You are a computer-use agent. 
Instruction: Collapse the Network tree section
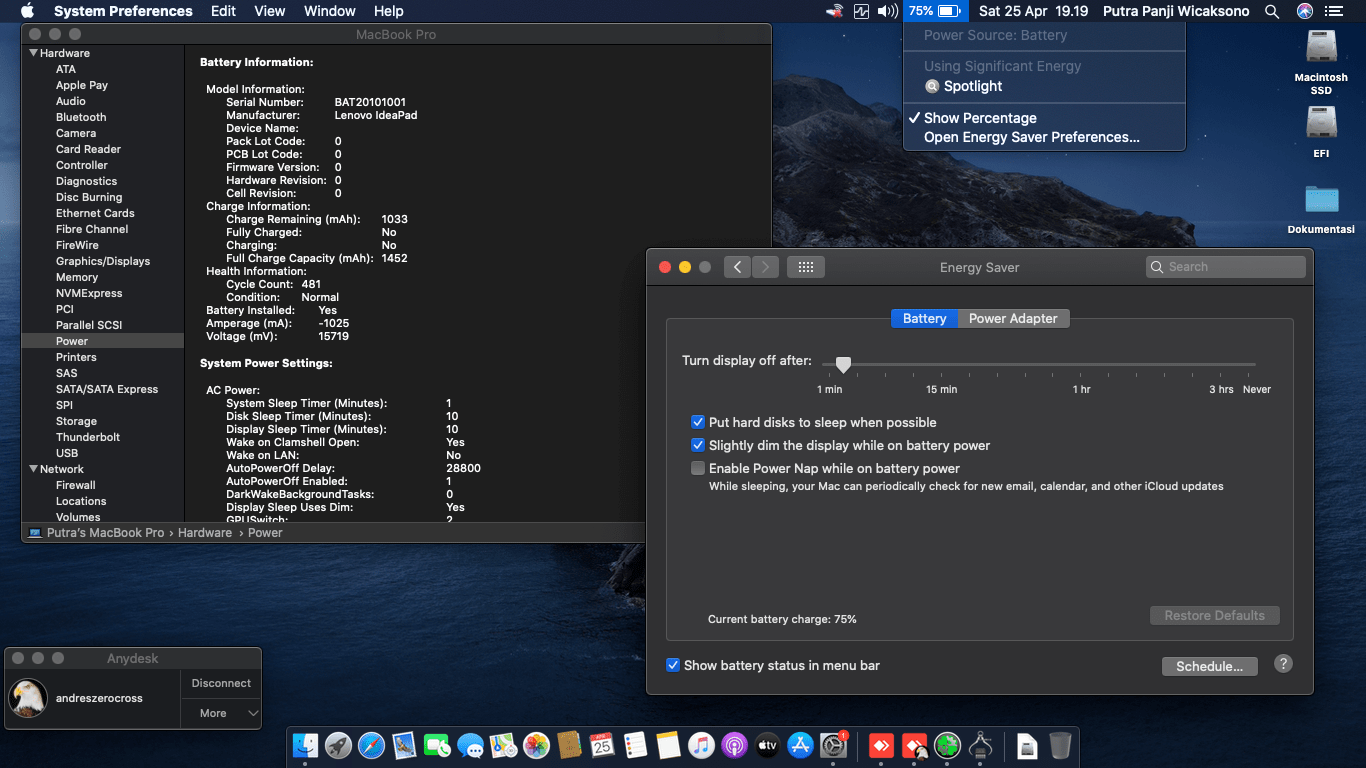pyautogui.click(x=34, y=469)
